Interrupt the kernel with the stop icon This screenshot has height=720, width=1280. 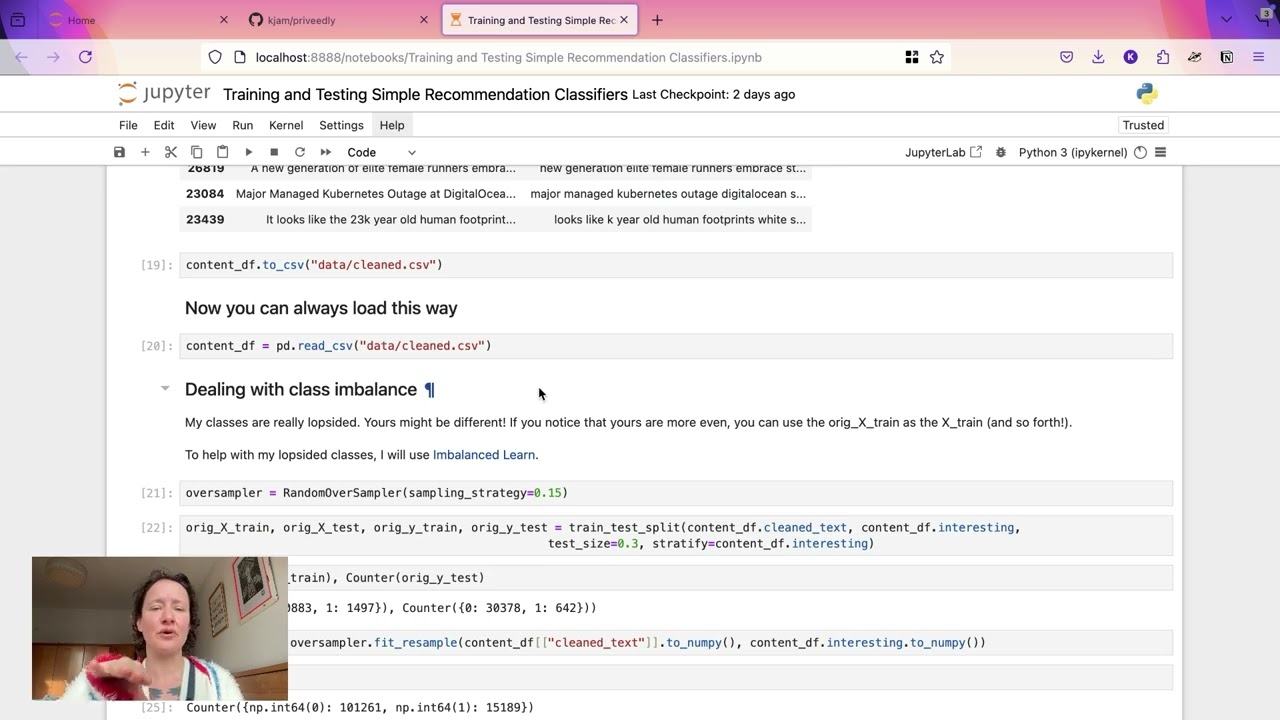point(274,152)
